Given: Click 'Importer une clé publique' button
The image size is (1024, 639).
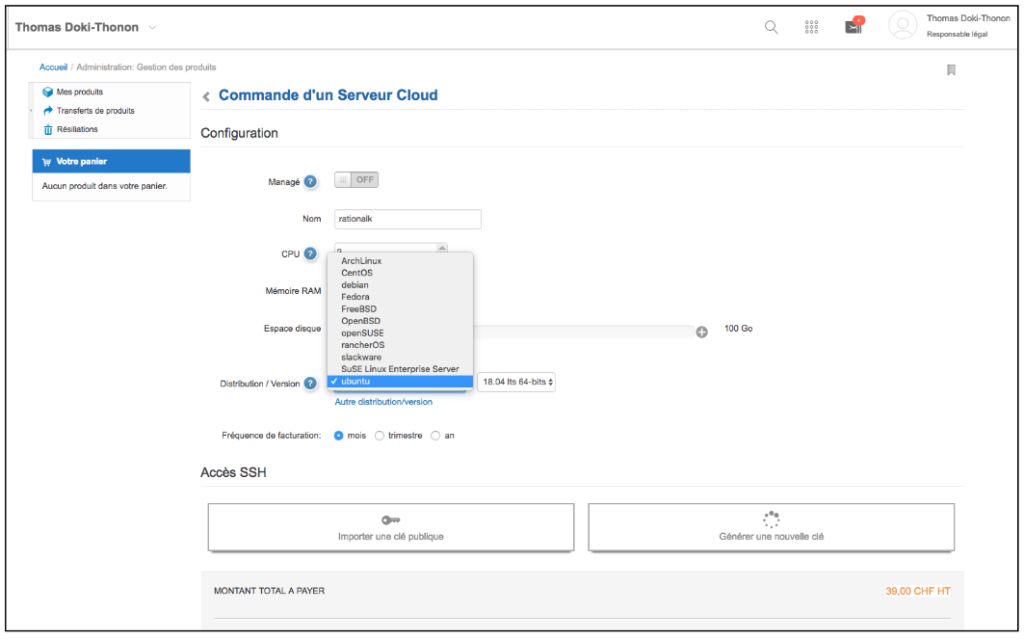Looking at the screenshot, I should (391, 527).
